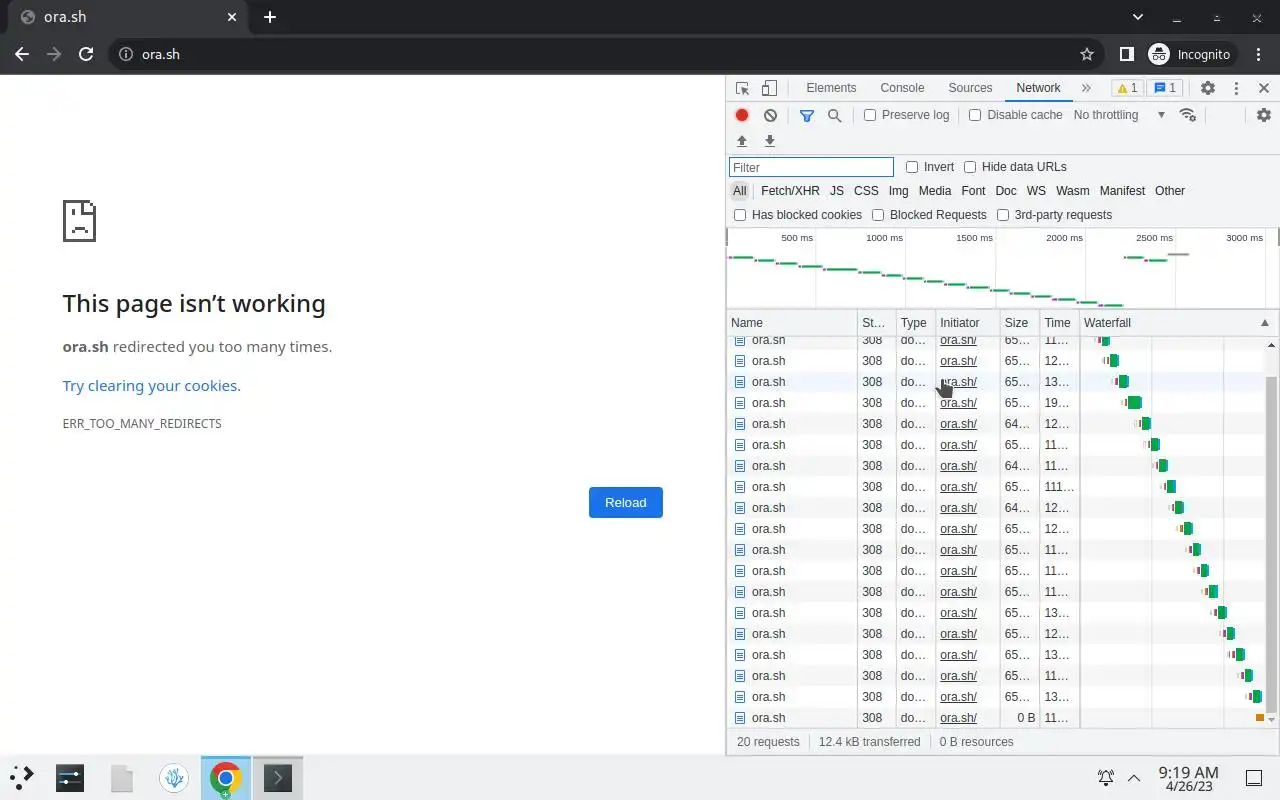Open Chrome three-dot menu
1280x800 pixels.
1256,54
